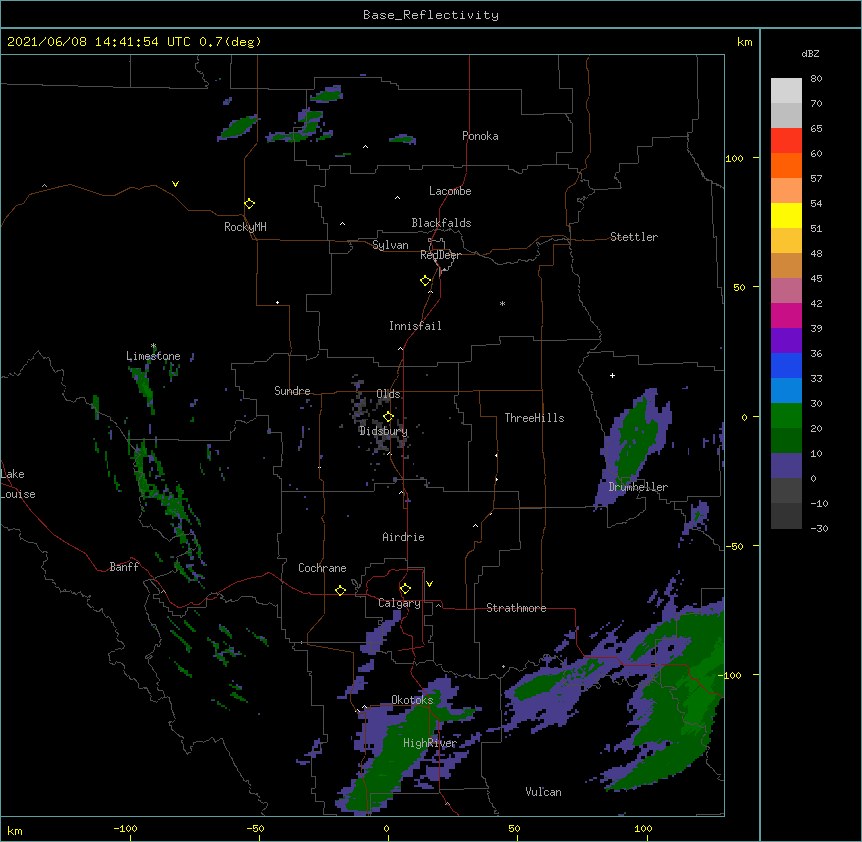Click the -30 value on dBZ legend

tap(819, 528)
